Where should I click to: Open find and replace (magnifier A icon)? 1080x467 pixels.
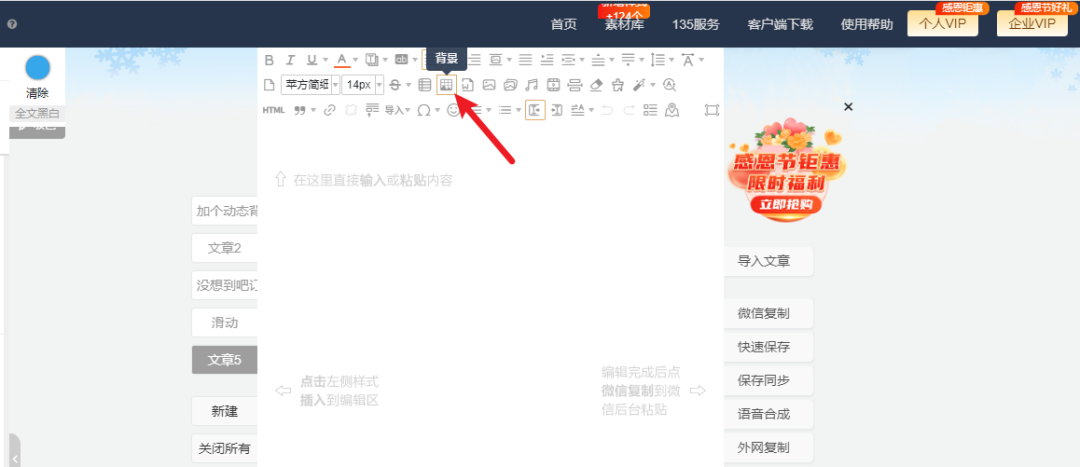(x=669, y=85)
